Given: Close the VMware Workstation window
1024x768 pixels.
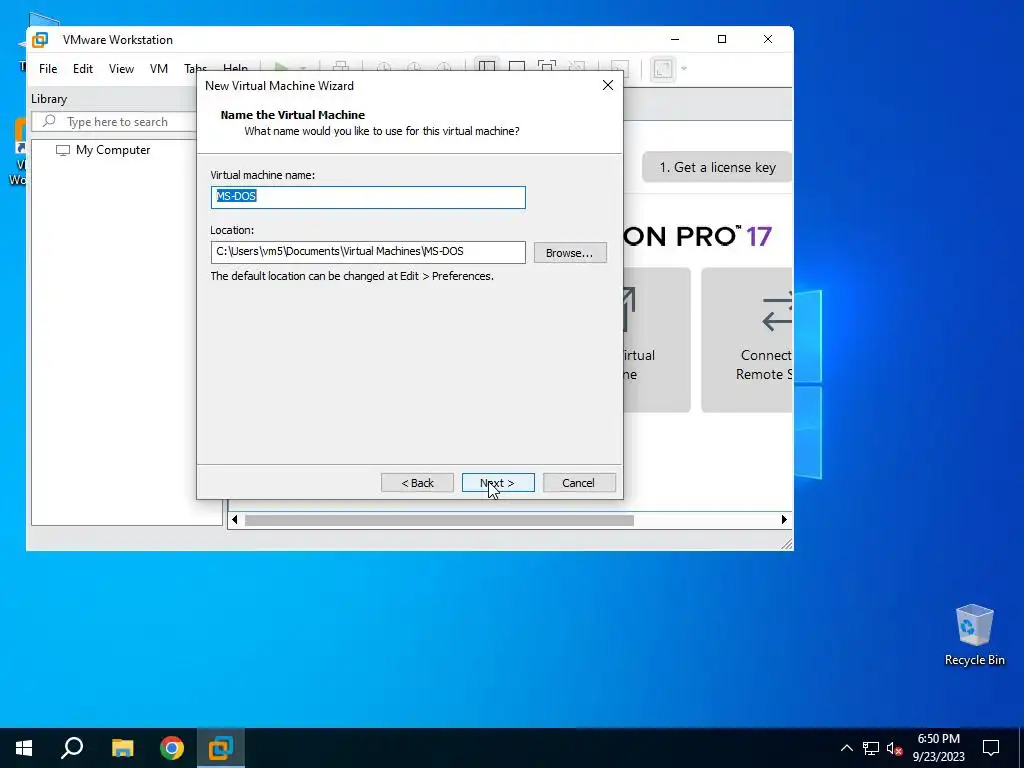Looking at the screenshot, I should 768,39.
